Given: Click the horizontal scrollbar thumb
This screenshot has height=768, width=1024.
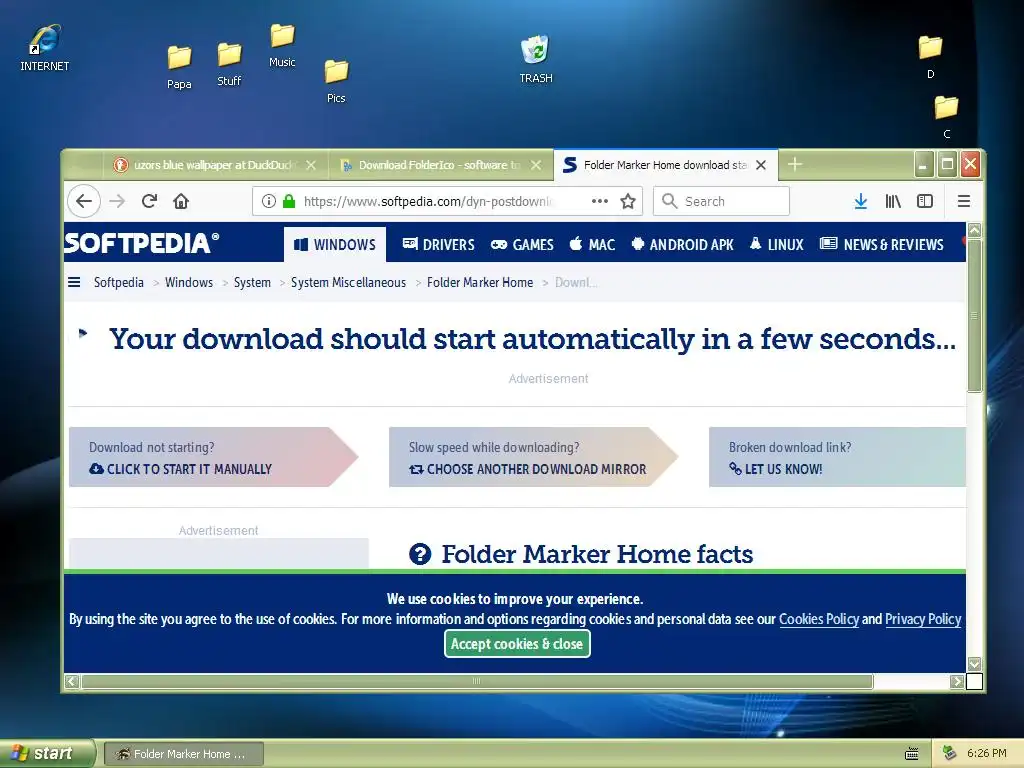Looking at the screenshot, I should [477, 682].
